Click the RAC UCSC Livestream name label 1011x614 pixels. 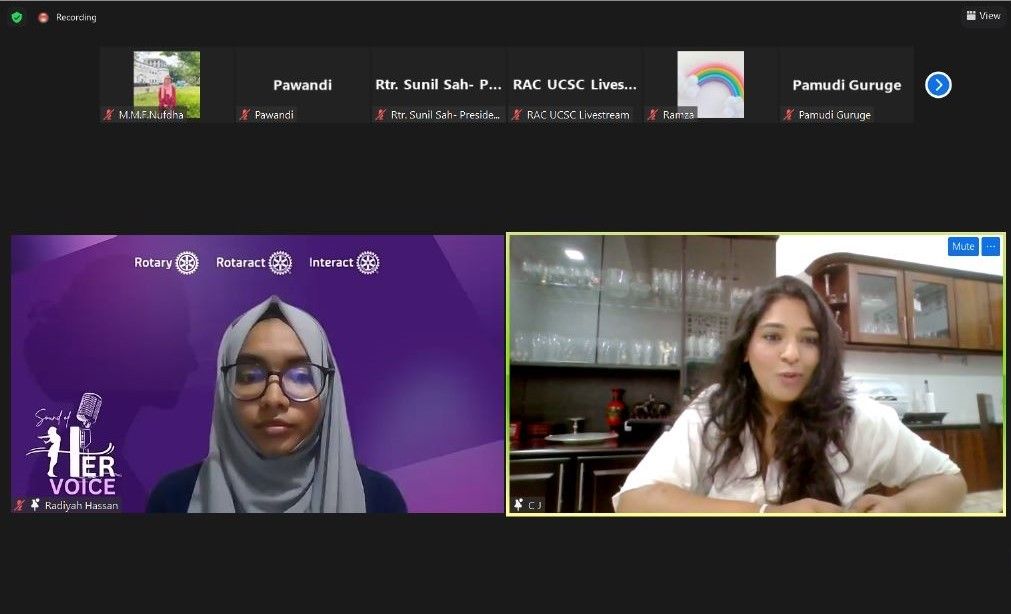pyautogui.click(x=578, y=115)
